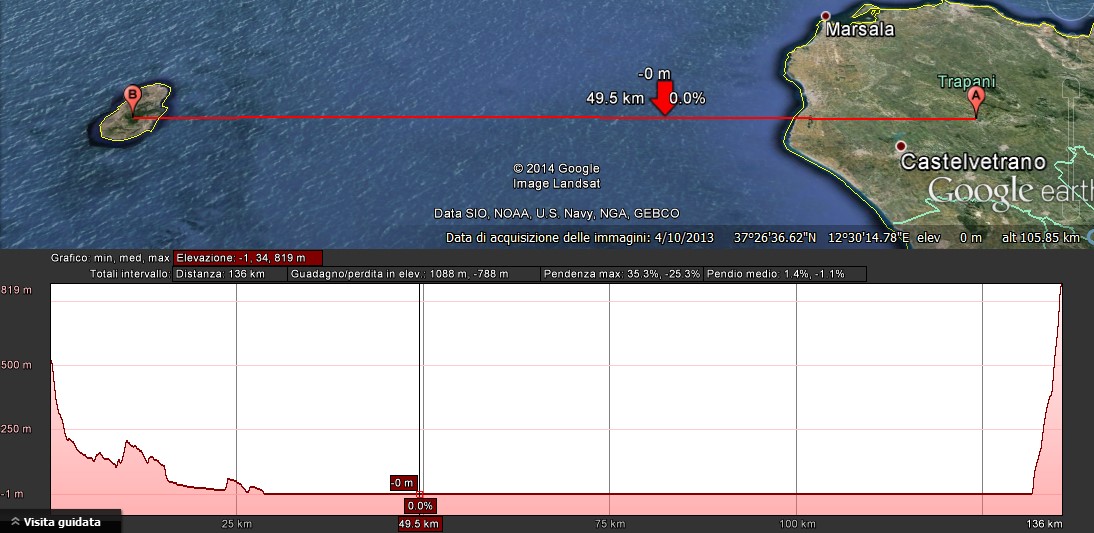The image size is (1094, 533).
Task: Click the imagery acquisition date text
Action: [x=580, y=239]
